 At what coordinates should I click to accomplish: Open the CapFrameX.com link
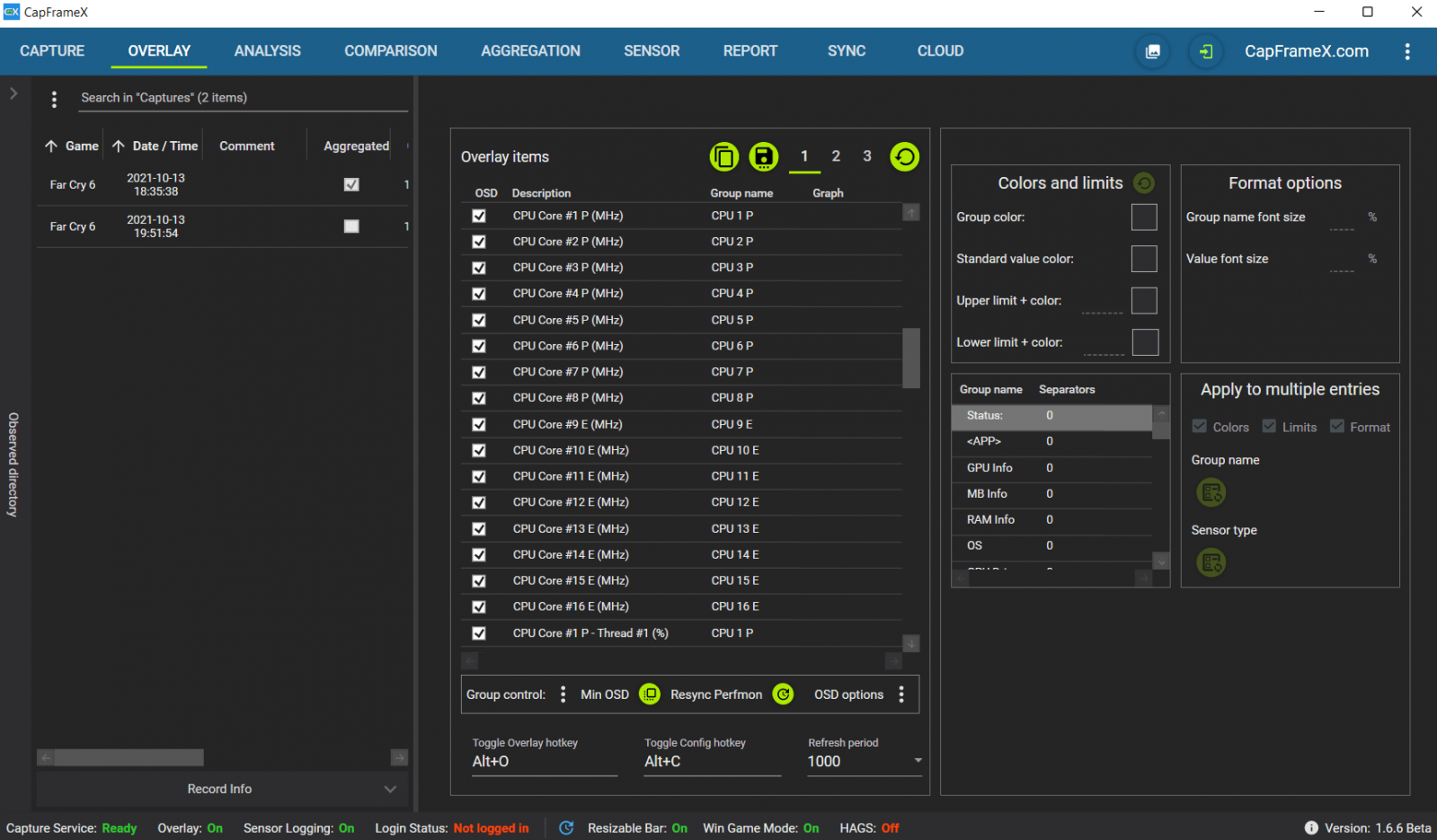click(x=1306, y=51)
